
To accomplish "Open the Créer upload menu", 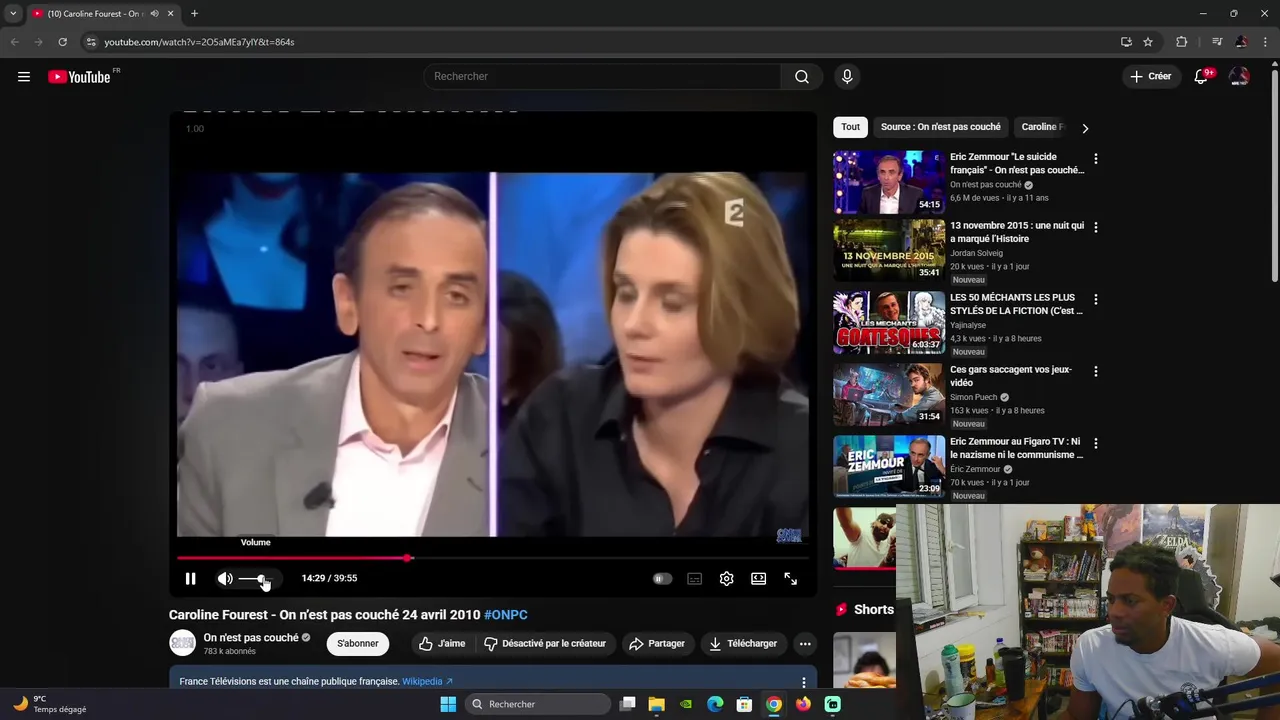I will [1150, 76].
